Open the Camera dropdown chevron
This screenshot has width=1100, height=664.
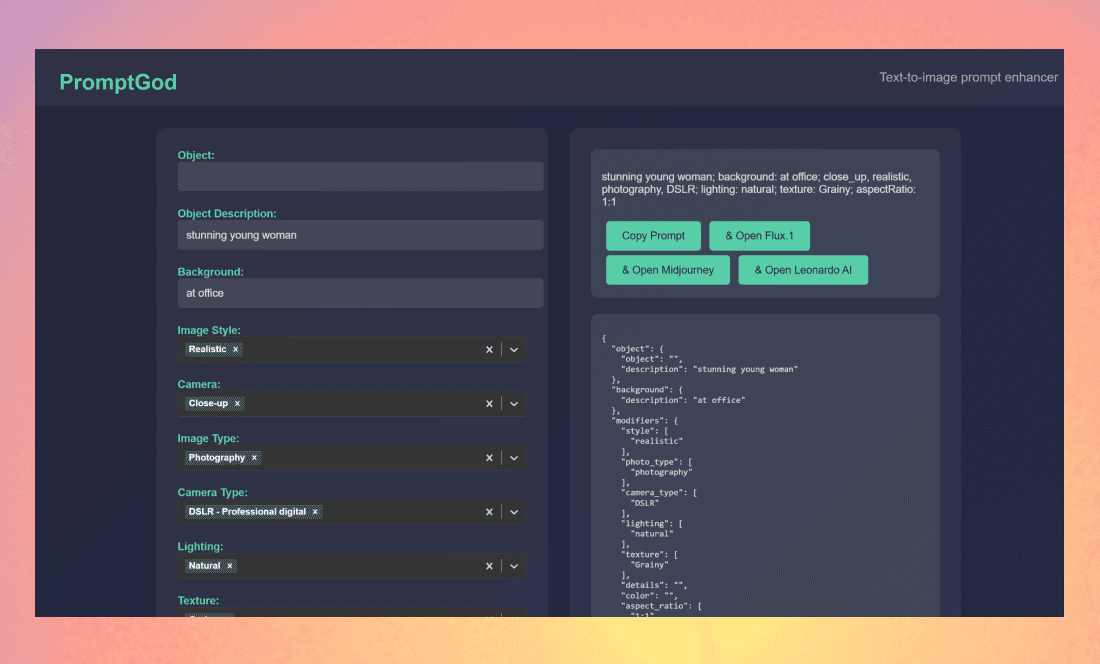coord(514,404)
